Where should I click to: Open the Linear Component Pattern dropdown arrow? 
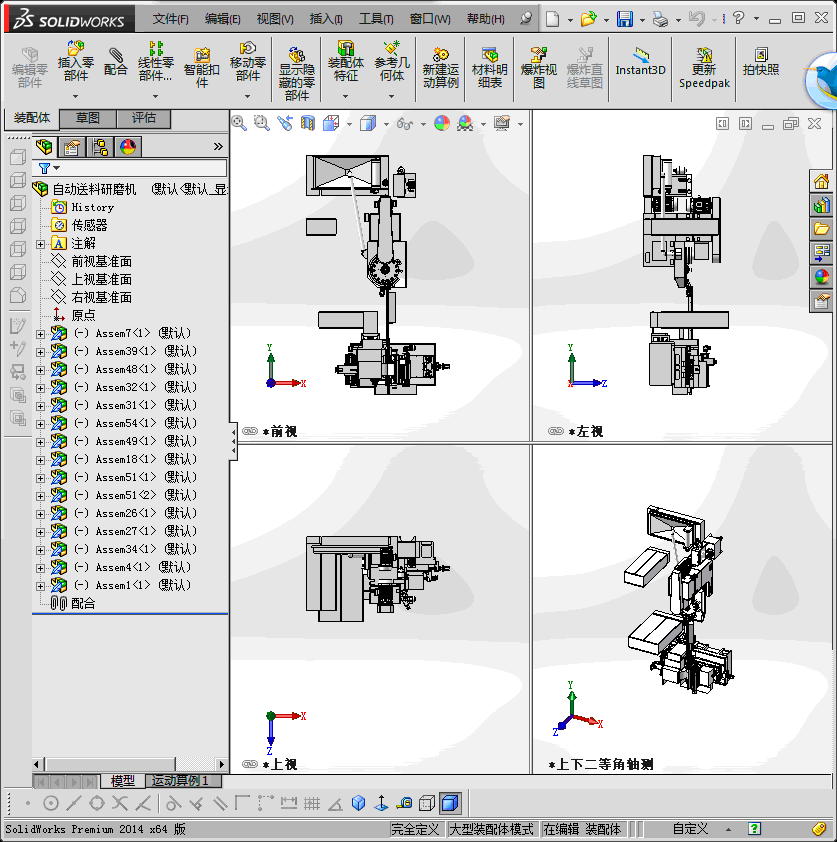[x=155, y=96]
